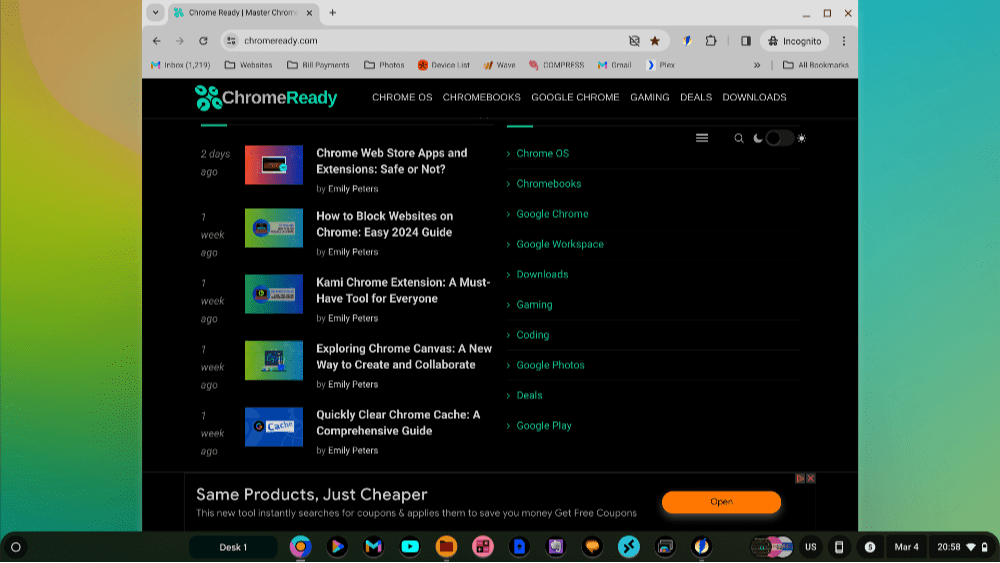Open the date Mar 4 calendar in the shelf
1000x563 pixels.
(906, 547)
